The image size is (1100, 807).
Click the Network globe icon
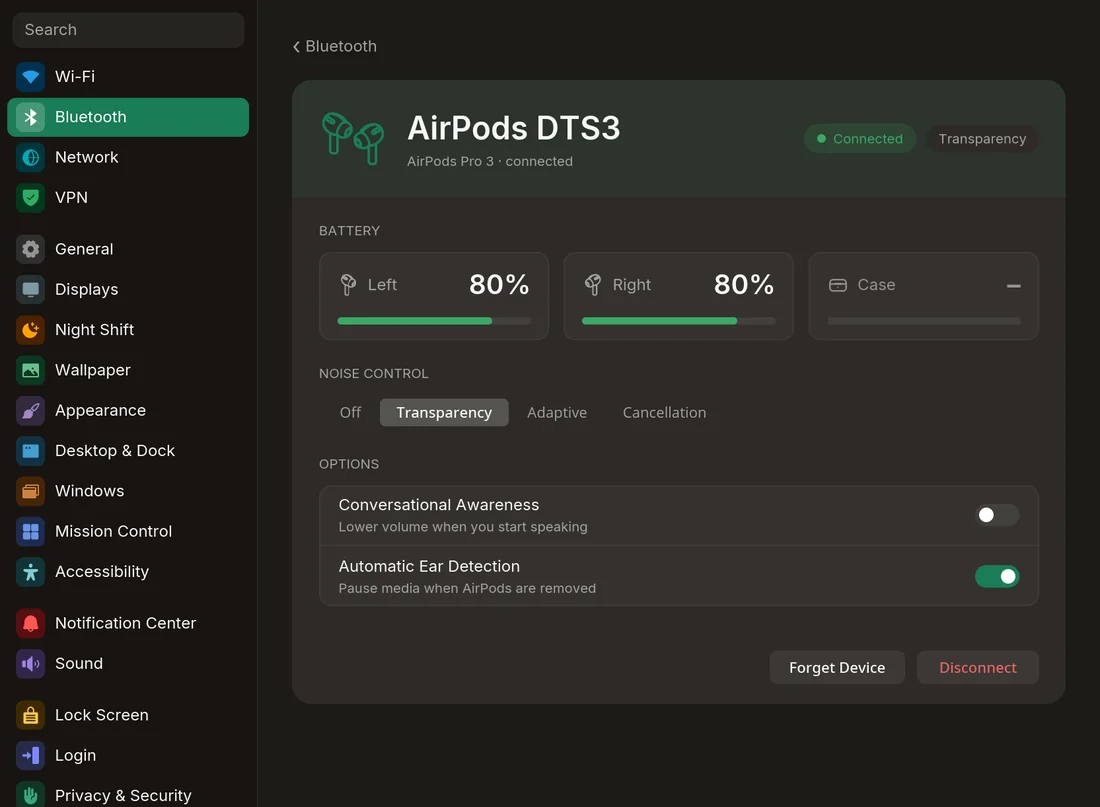tap(30, 157)
